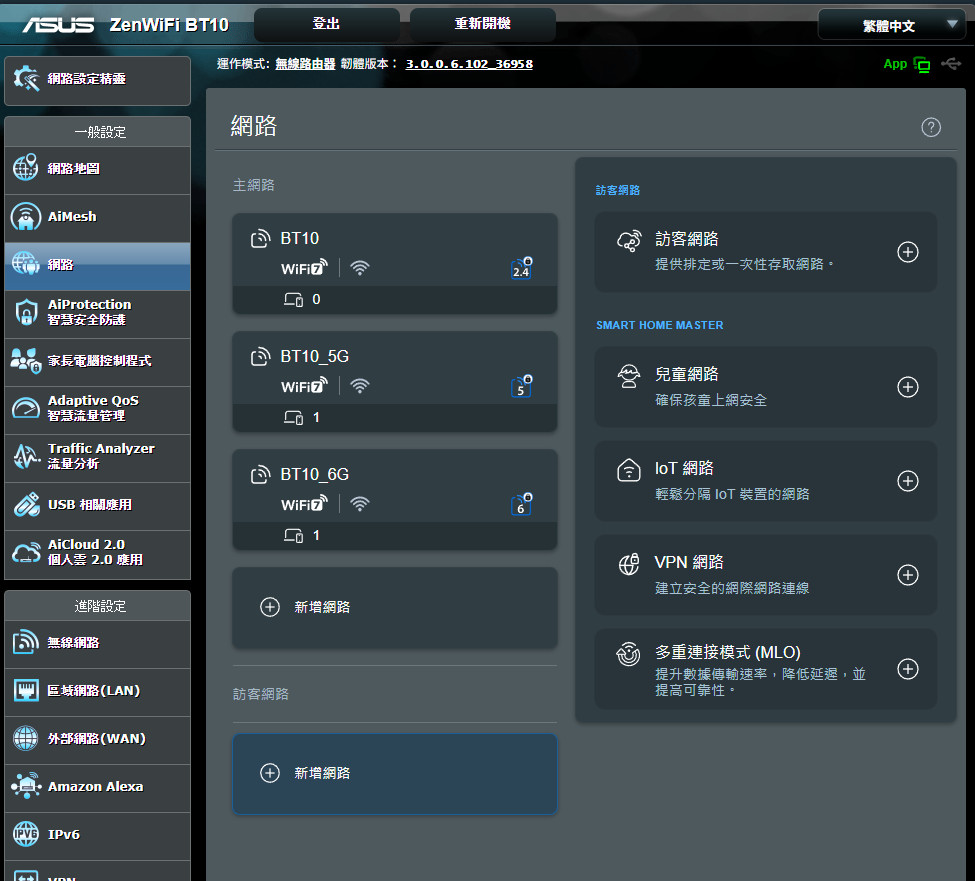This screenshot has height=881, width=975.
Task: Add a kids network with its plus icon
Action: [907, 387]
